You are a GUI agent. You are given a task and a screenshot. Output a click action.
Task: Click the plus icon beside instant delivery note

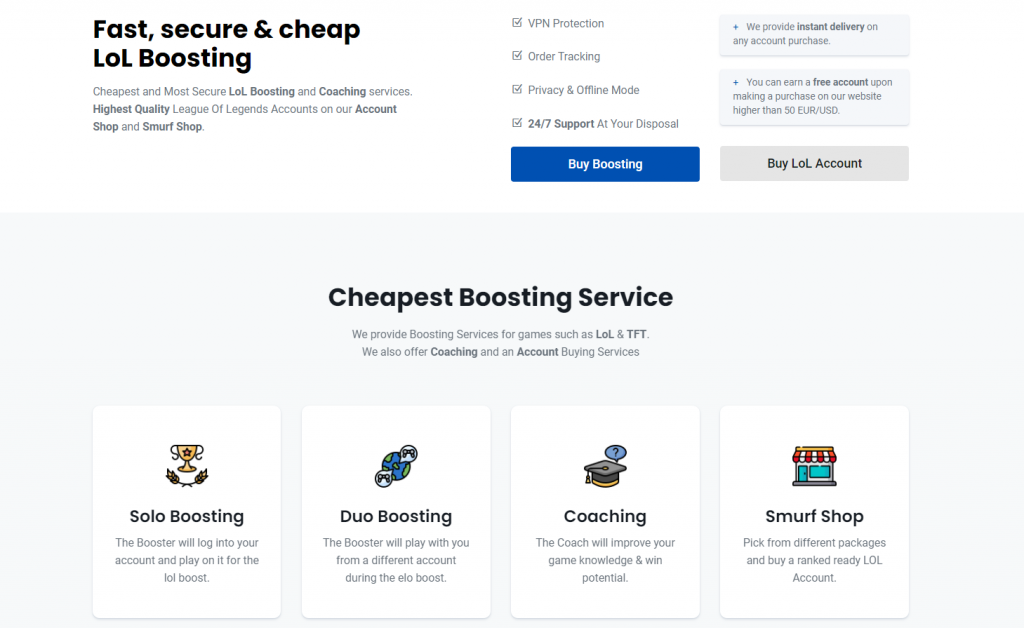[x=736, y=27]
